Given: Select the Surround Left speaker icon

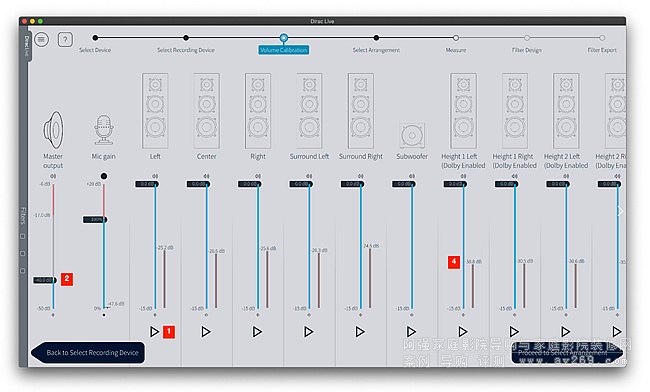Looking at the screenshot, I should [309, 111].
